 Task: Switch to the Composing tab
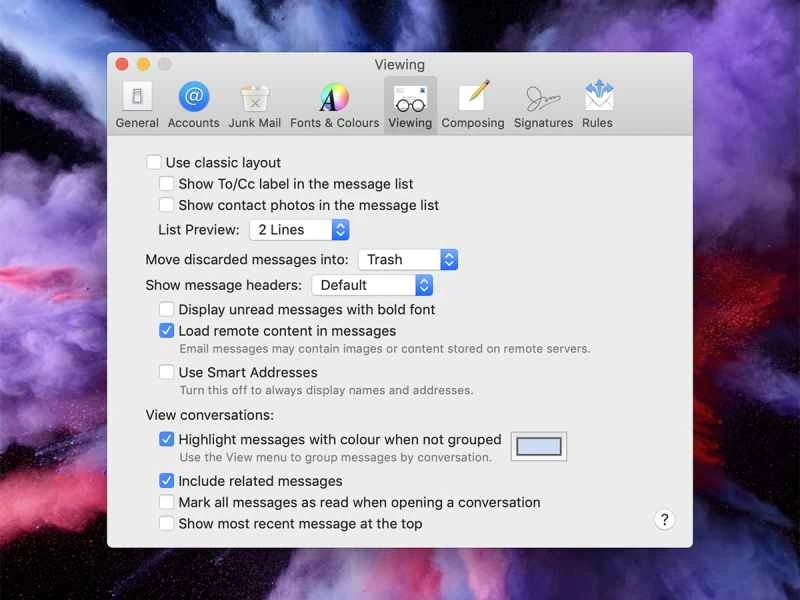coord(473,100)
